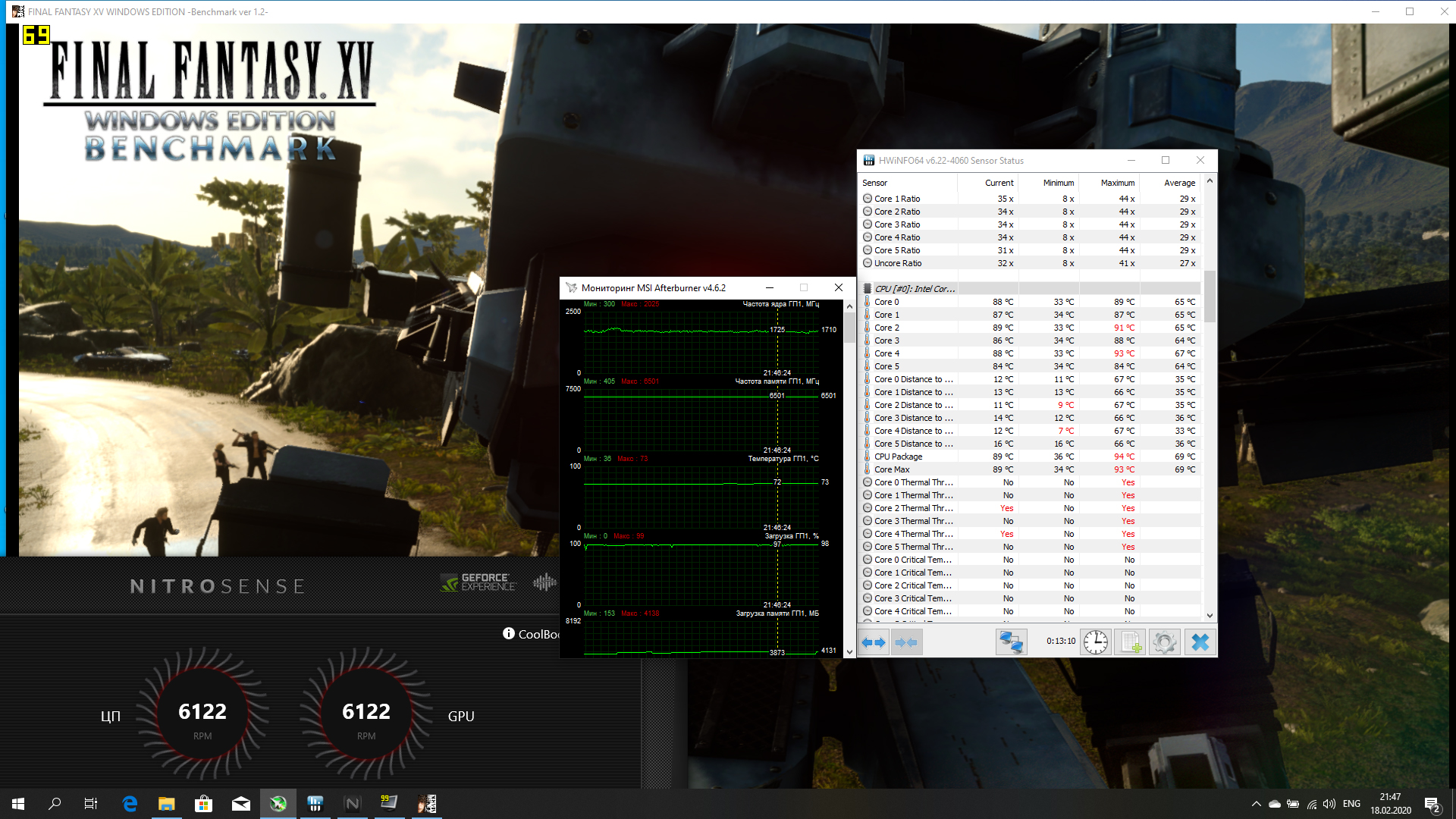Open HWiNFO taskbar icon

pyautogui.click(x=315, y=804)
